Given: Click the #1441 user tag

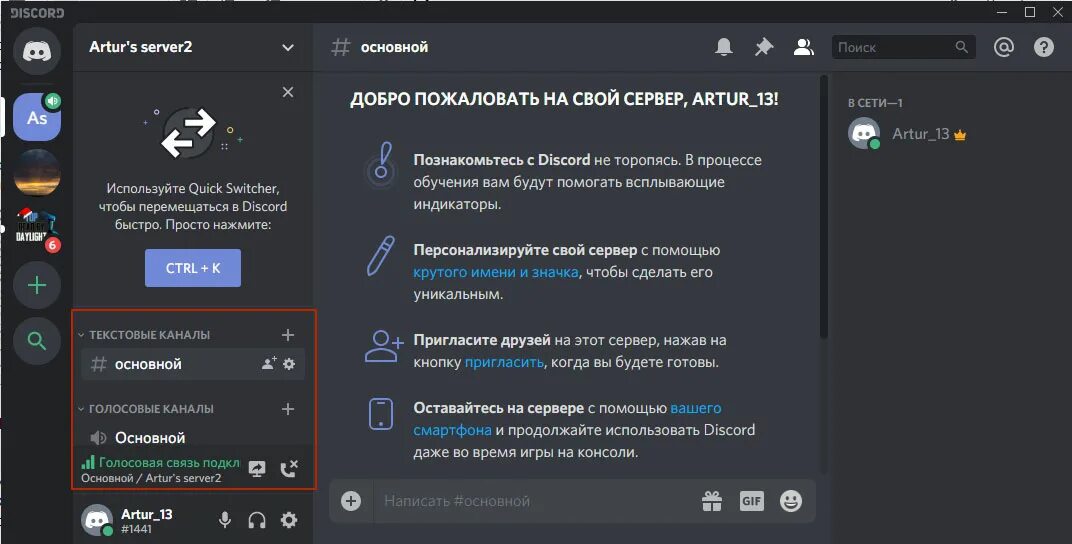Looking at the screenshot, I should tap(136, 528).
